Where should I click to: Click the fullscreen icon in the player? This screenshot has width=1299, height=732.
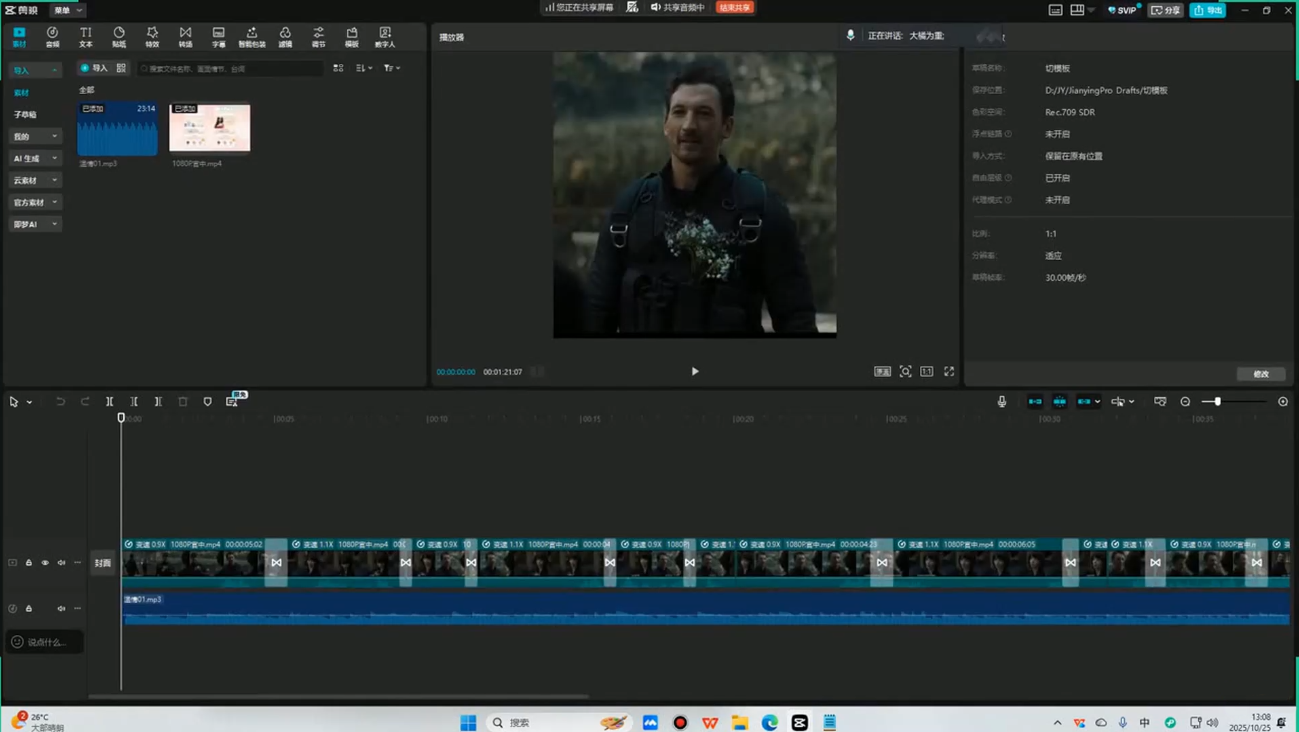949,372
